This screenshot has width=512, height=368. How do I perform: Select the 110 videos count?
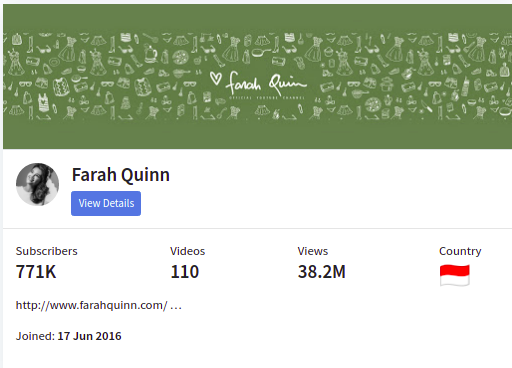click(185, 272)
